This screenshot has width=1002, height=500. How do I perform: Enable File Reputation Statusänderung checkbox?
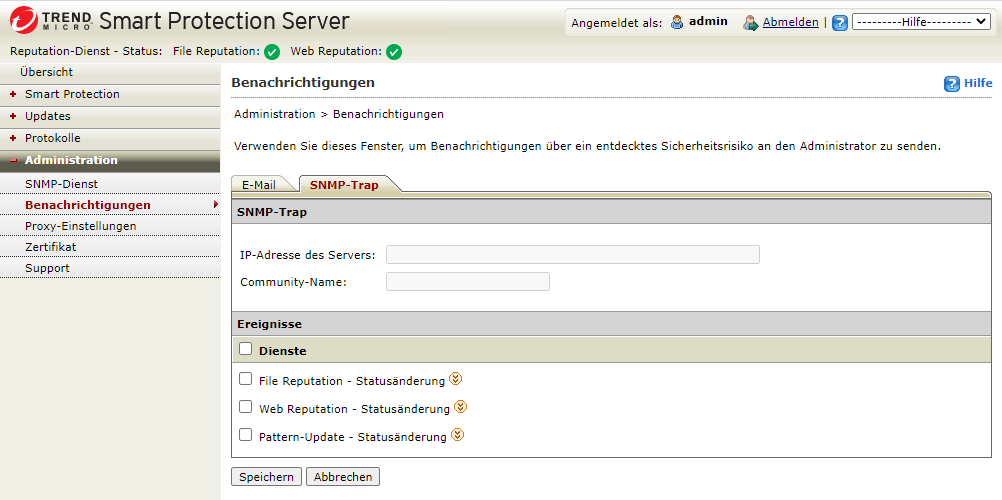(x=246, y=379)
